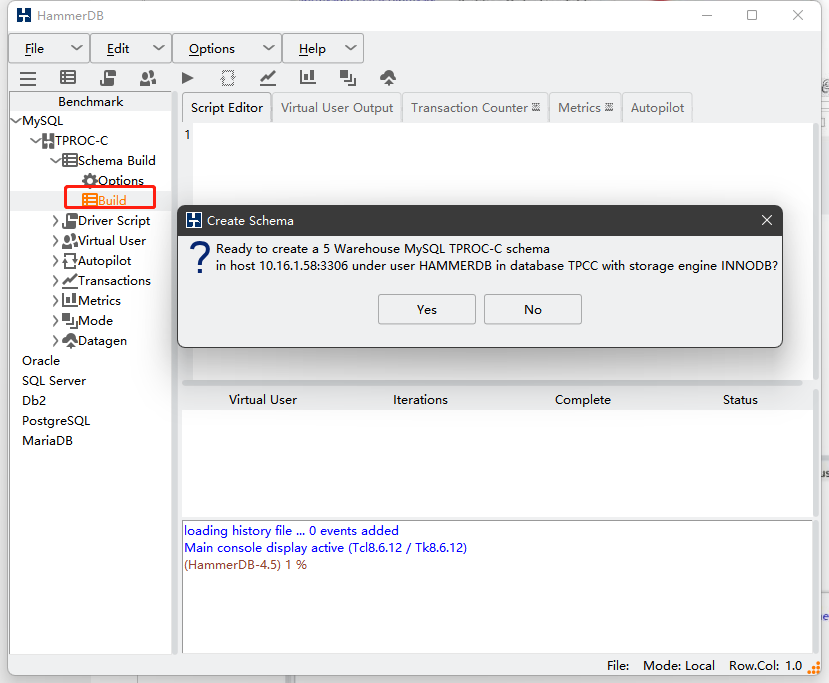Click the orange status indicator in the status bar
Image resolution: width=829 pixels, height=683 pixels.
814,668
